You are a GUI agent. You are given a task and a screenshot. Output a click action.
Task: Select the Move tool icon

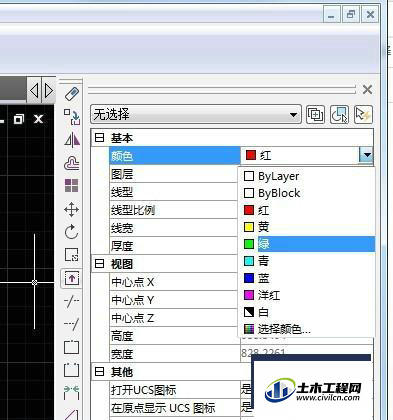(x=72, y=209)
